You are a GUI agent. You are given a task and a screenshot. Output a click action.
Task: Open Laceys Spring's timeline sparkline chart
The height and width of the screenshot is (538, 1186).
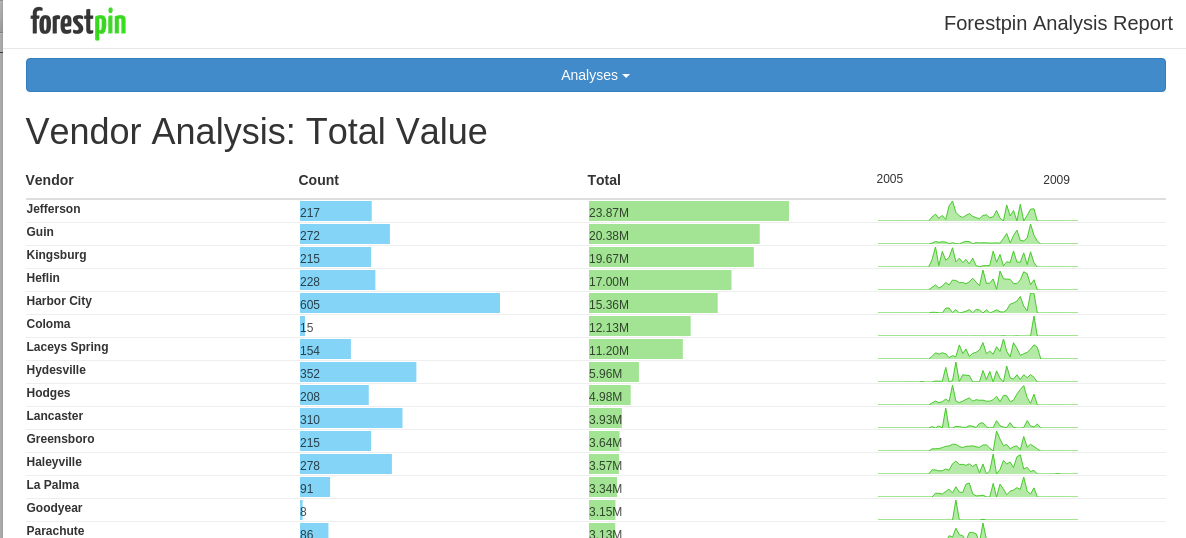[977, 350]
